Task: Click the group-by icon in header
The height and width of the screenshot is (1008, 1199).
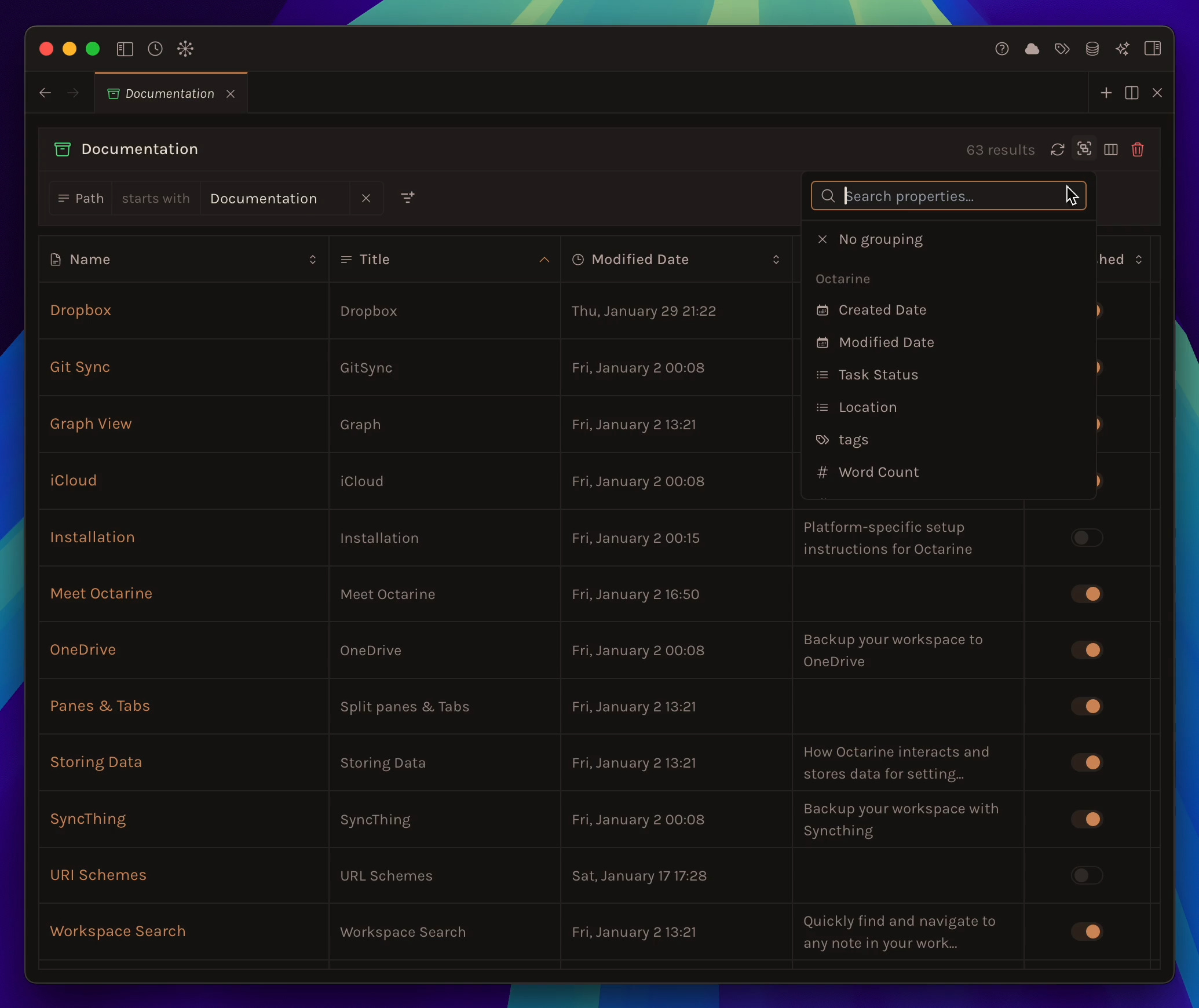Action: (x=1084, y=149)
